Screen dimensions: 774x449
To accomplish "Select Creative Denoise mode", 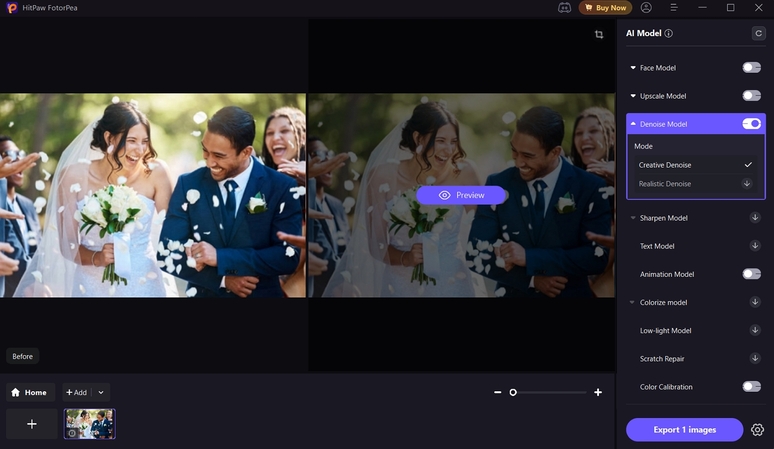I will tap(695, 165).
